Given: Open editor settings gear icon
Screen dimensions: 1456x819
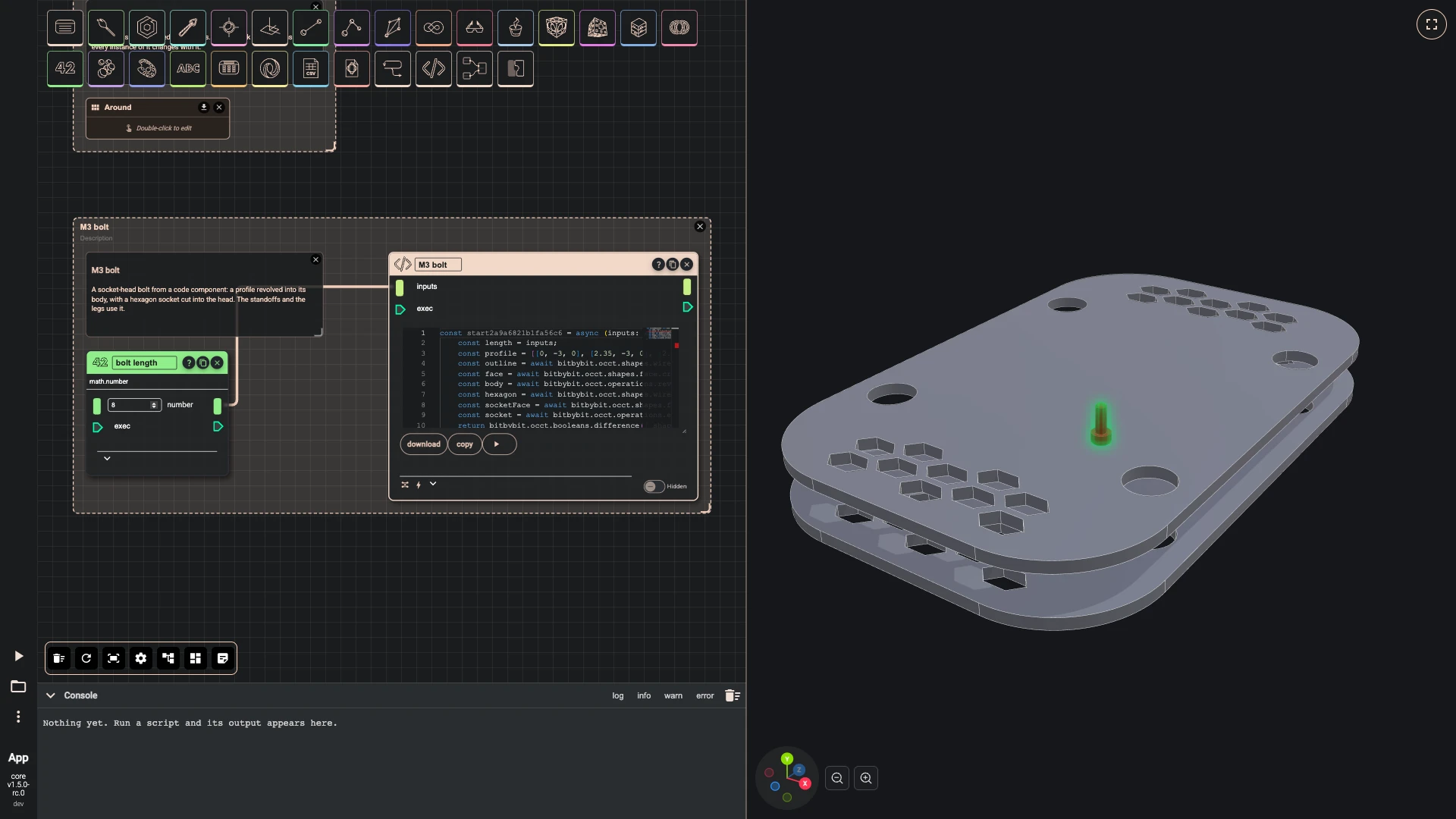Looking at the screenshot, I should point(141,658).
